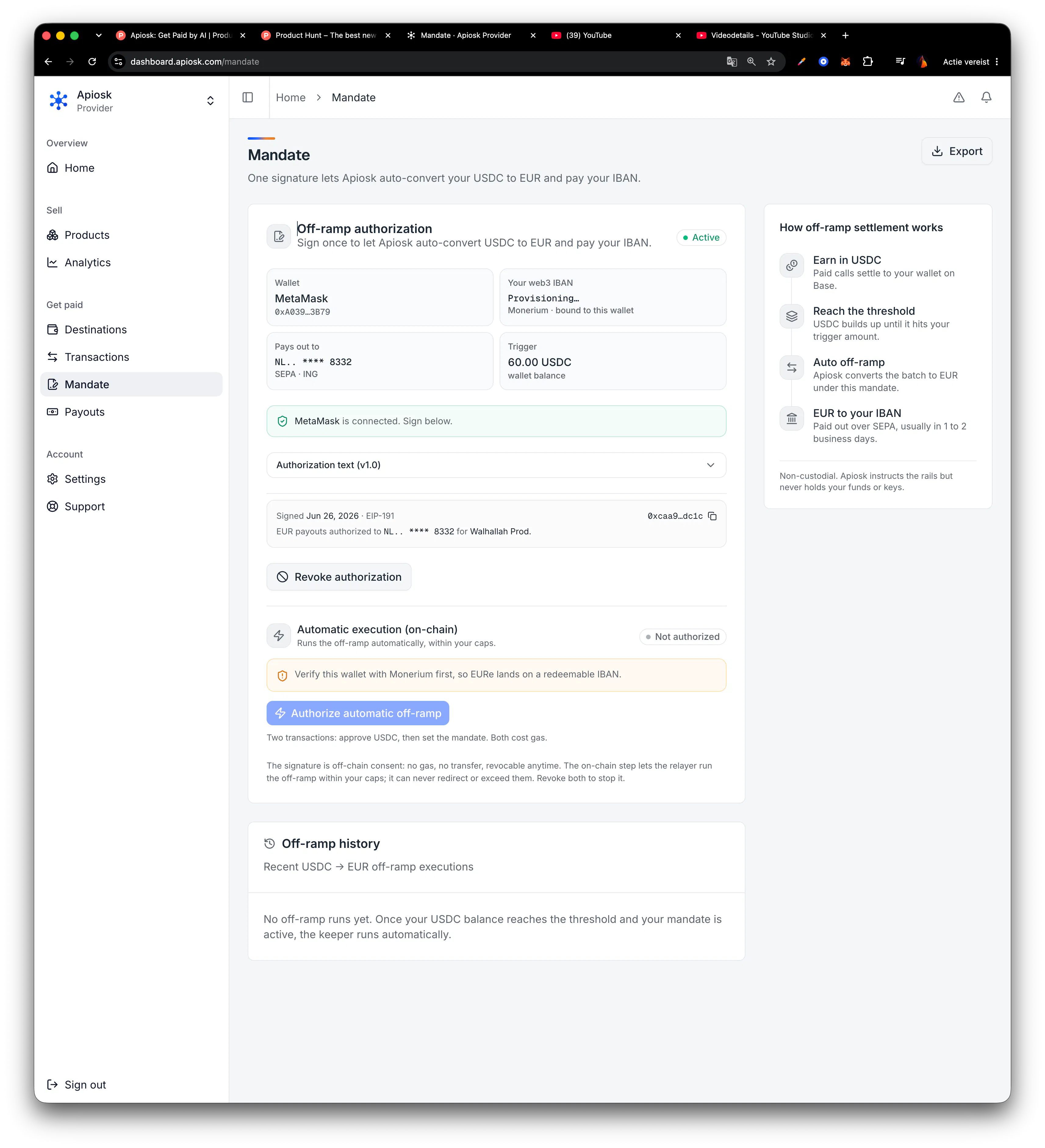The image size is (1045, 1148).
Task: Click the SEPA · ING payout text
Action: tap(296, 374)
